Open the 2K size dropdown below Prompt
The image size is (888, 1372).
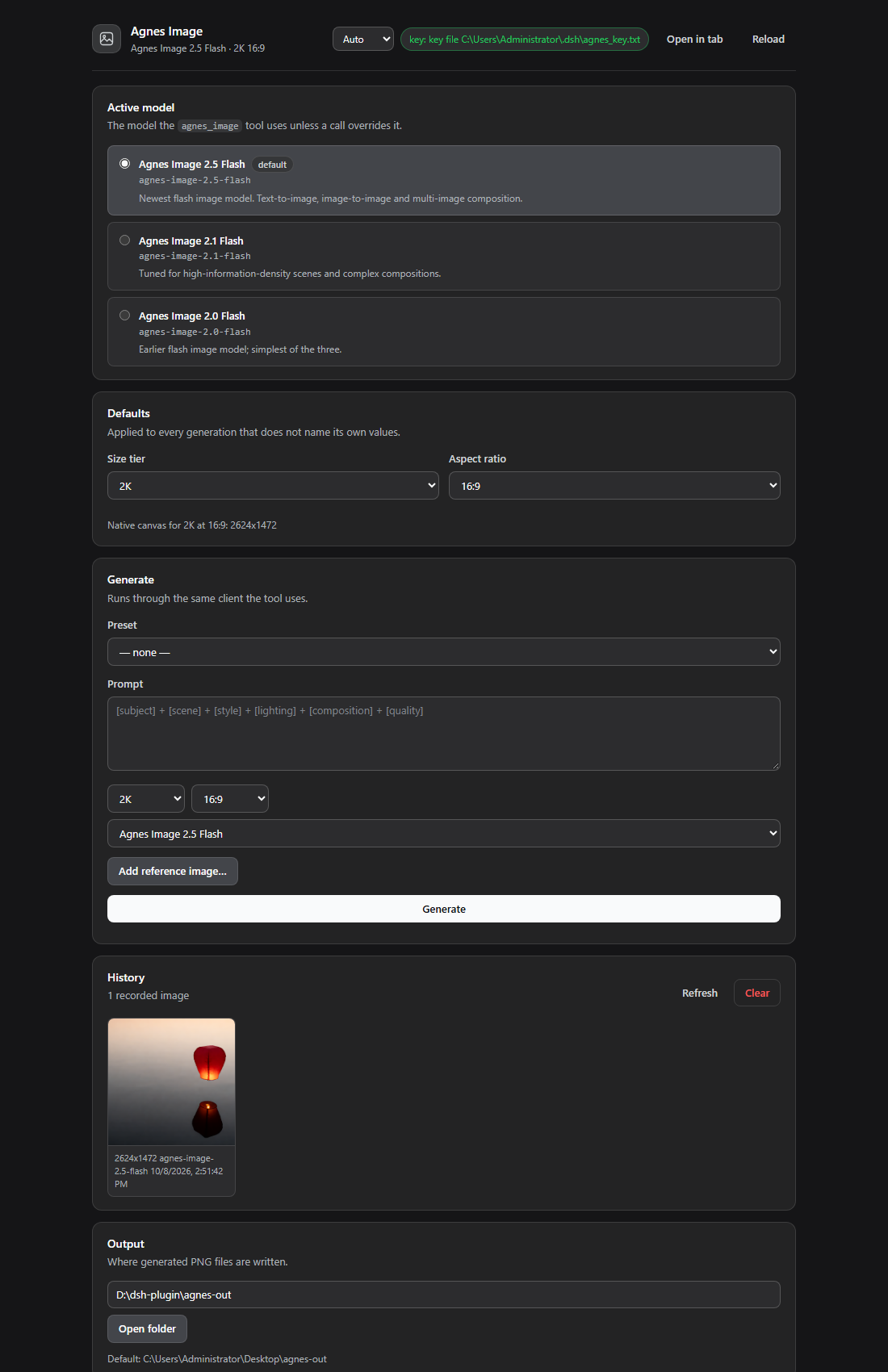[146, 799]
